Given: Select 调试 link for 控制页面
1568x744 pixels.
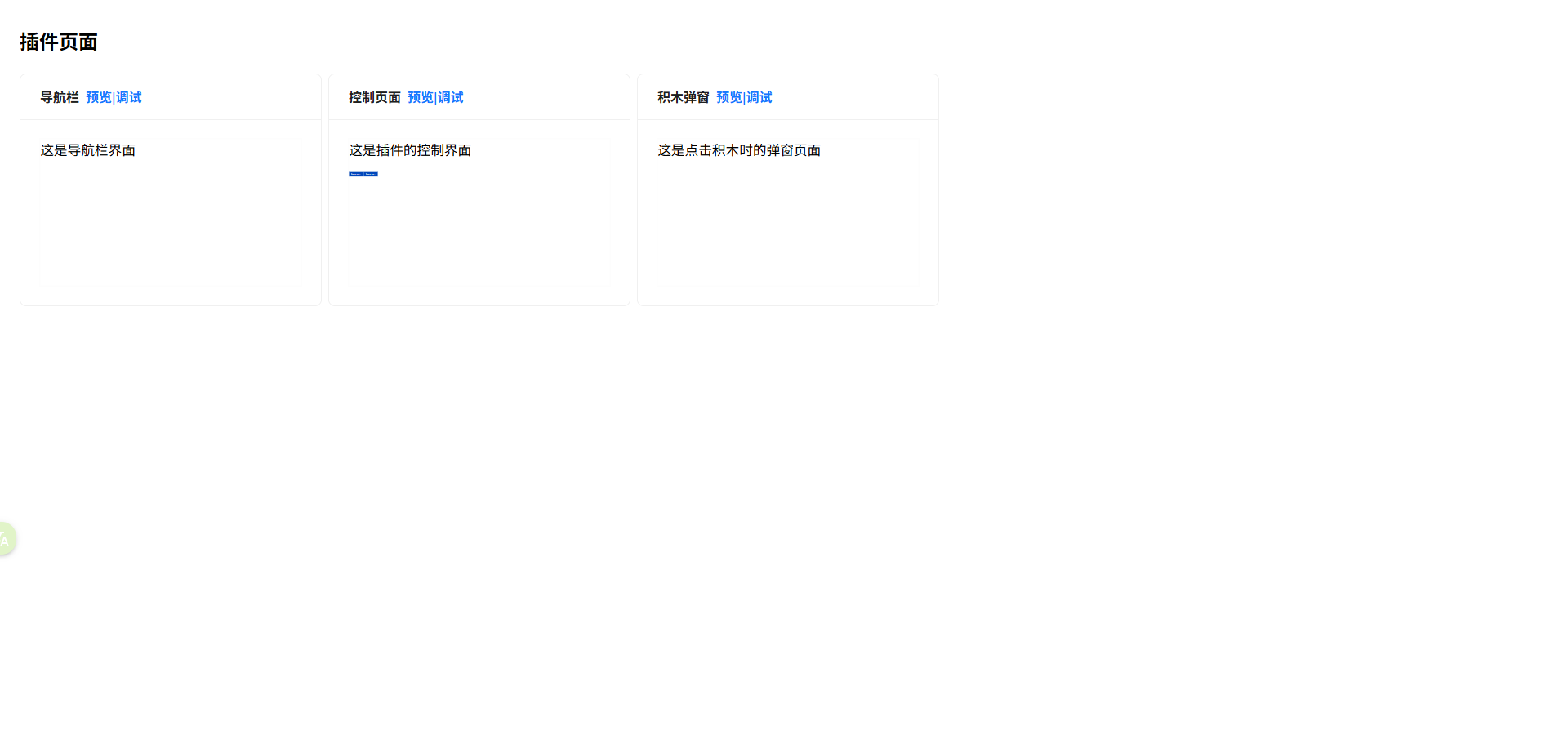Looking at the screenshot, I should point(451,97).
